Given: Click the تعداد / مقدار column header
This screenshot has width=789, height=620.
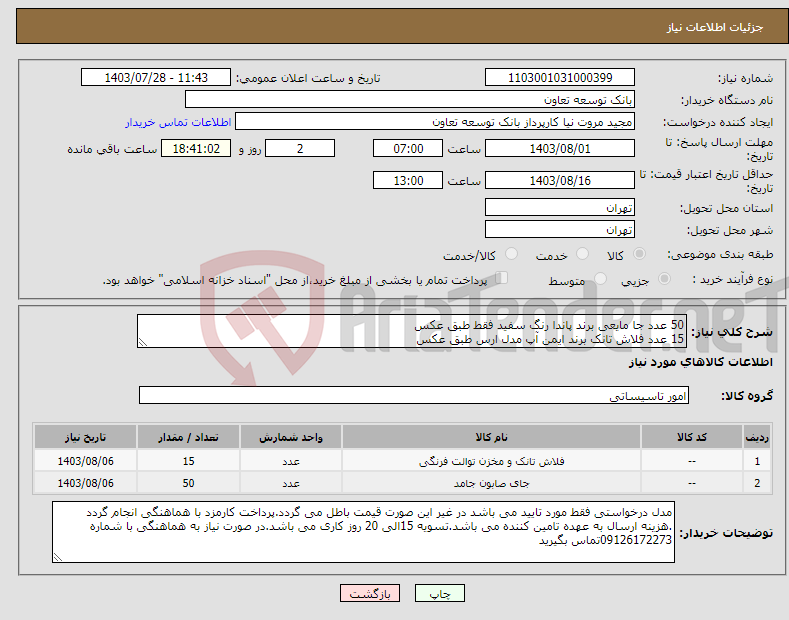Looking at the screenshot, I should pos(188,437).
